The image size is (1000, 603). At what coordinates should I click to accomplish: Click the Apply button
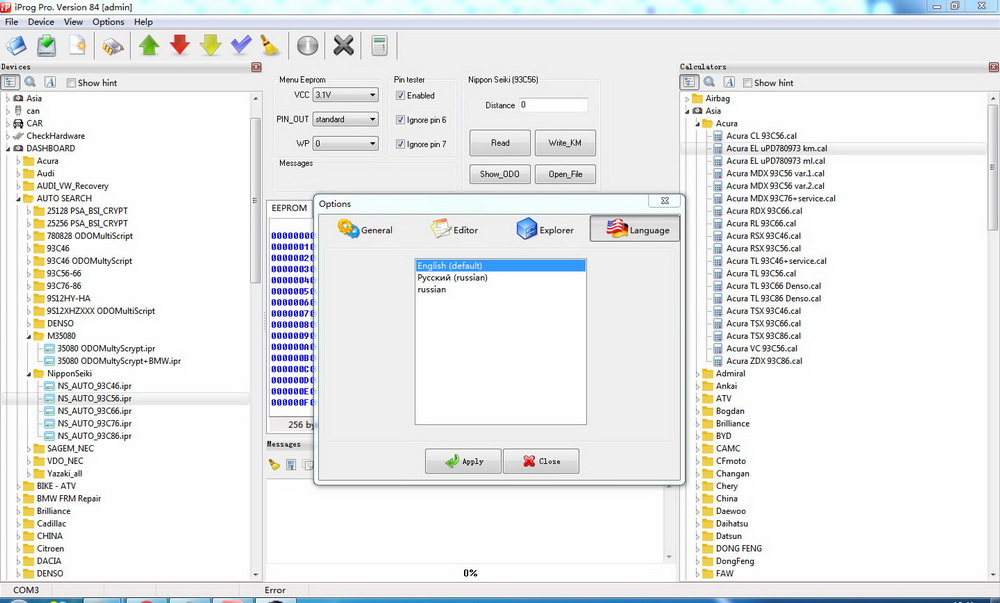click(x=464, y=461)
